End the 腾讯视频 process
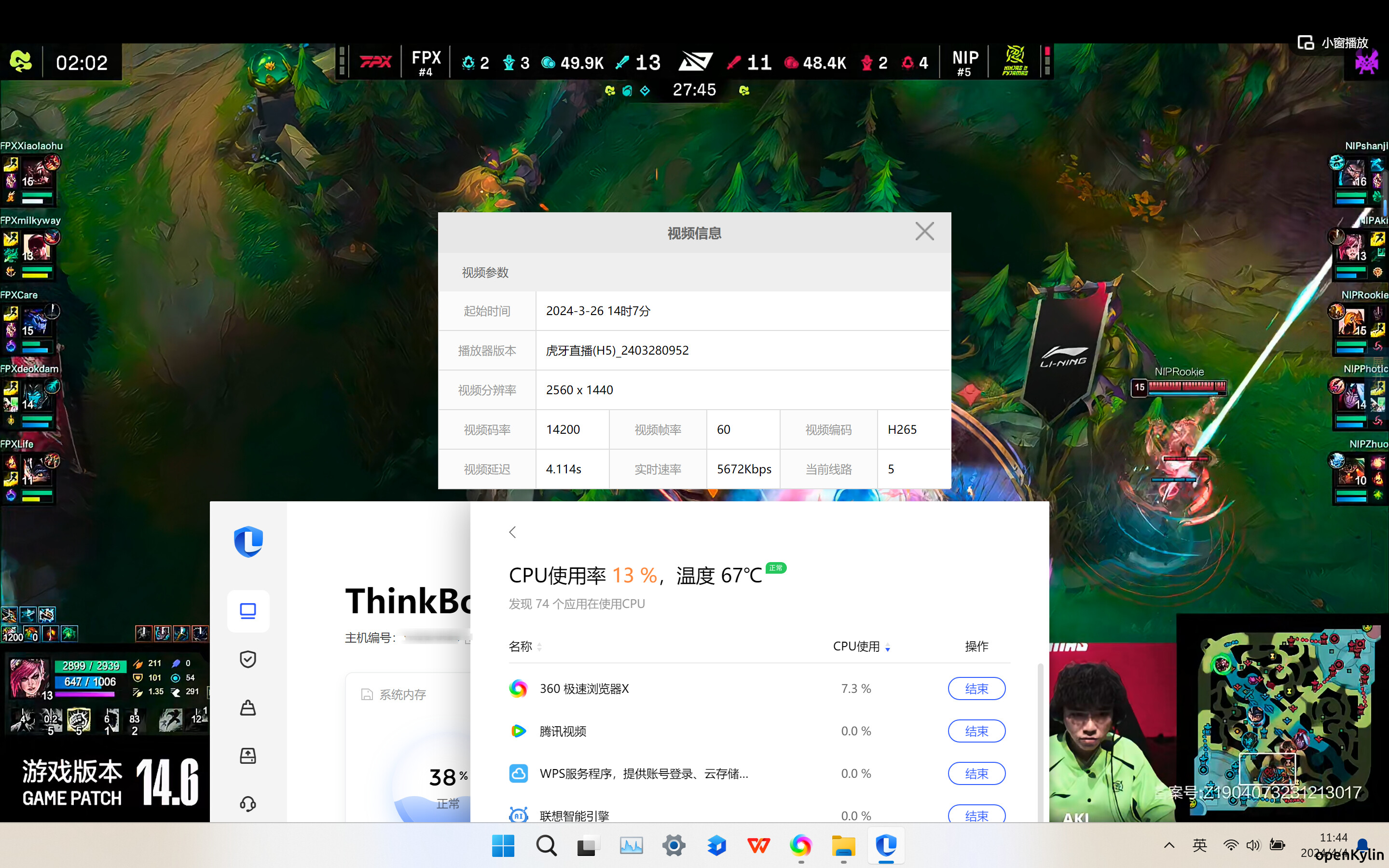The width and height of the screenshot is (1389, 868). tap(976, 731)
